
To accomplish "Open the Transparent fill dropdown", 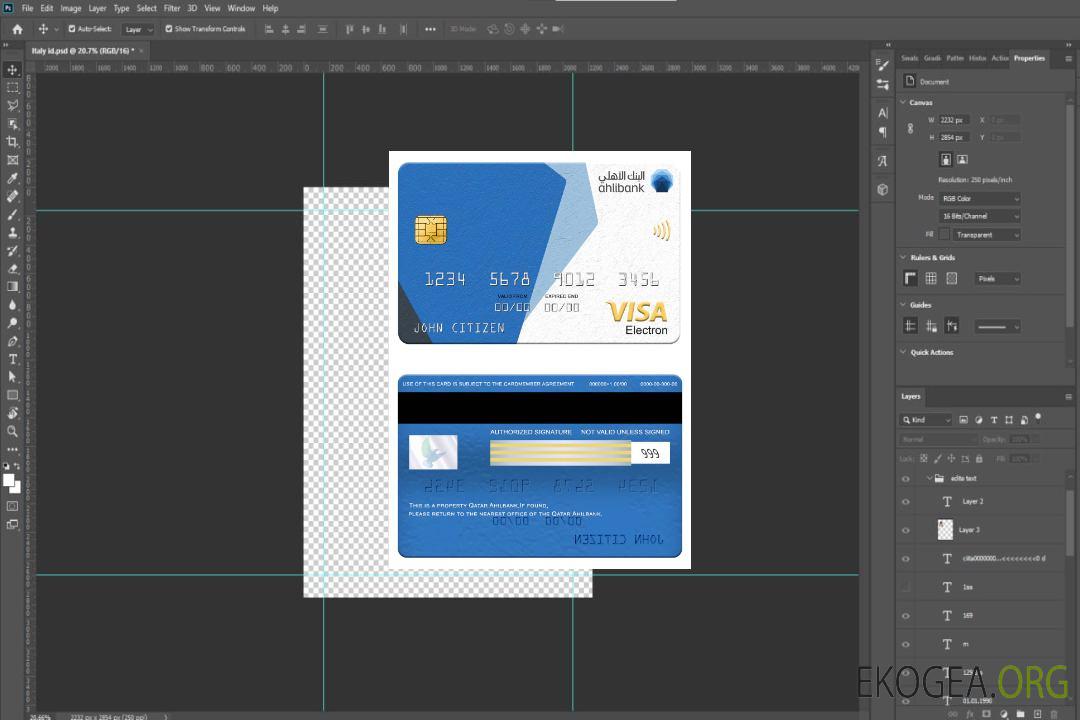I will 986,235.
